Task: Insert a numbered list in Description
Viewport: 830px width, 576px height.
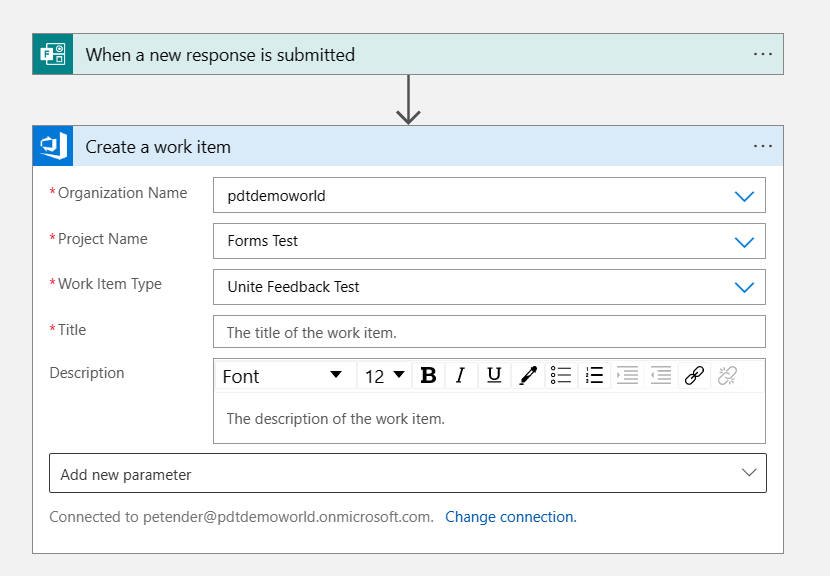Action: tap(594, 376)
